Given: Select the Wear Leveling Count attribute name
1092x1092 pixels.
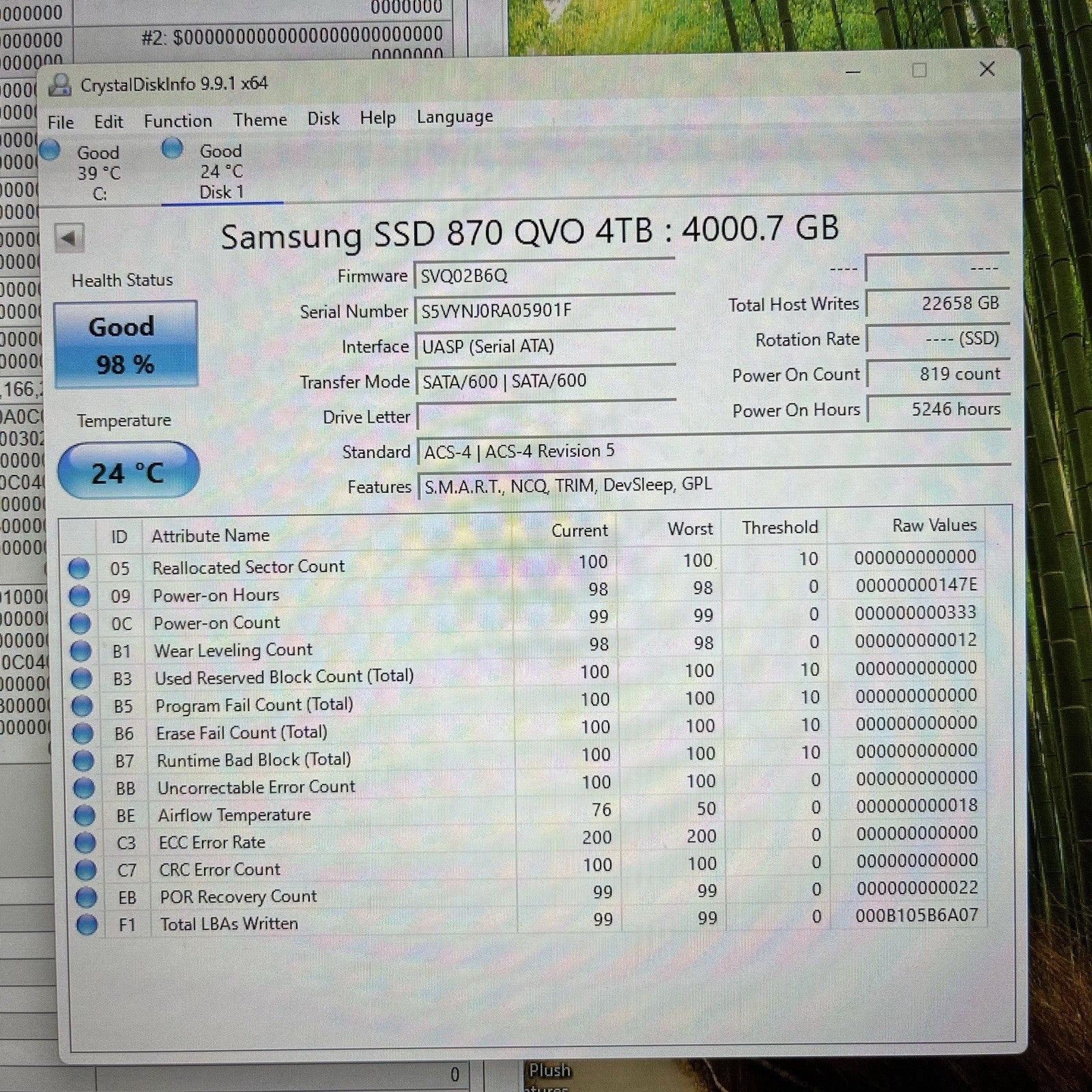Looking at the screenshot, I should point(233,650).
